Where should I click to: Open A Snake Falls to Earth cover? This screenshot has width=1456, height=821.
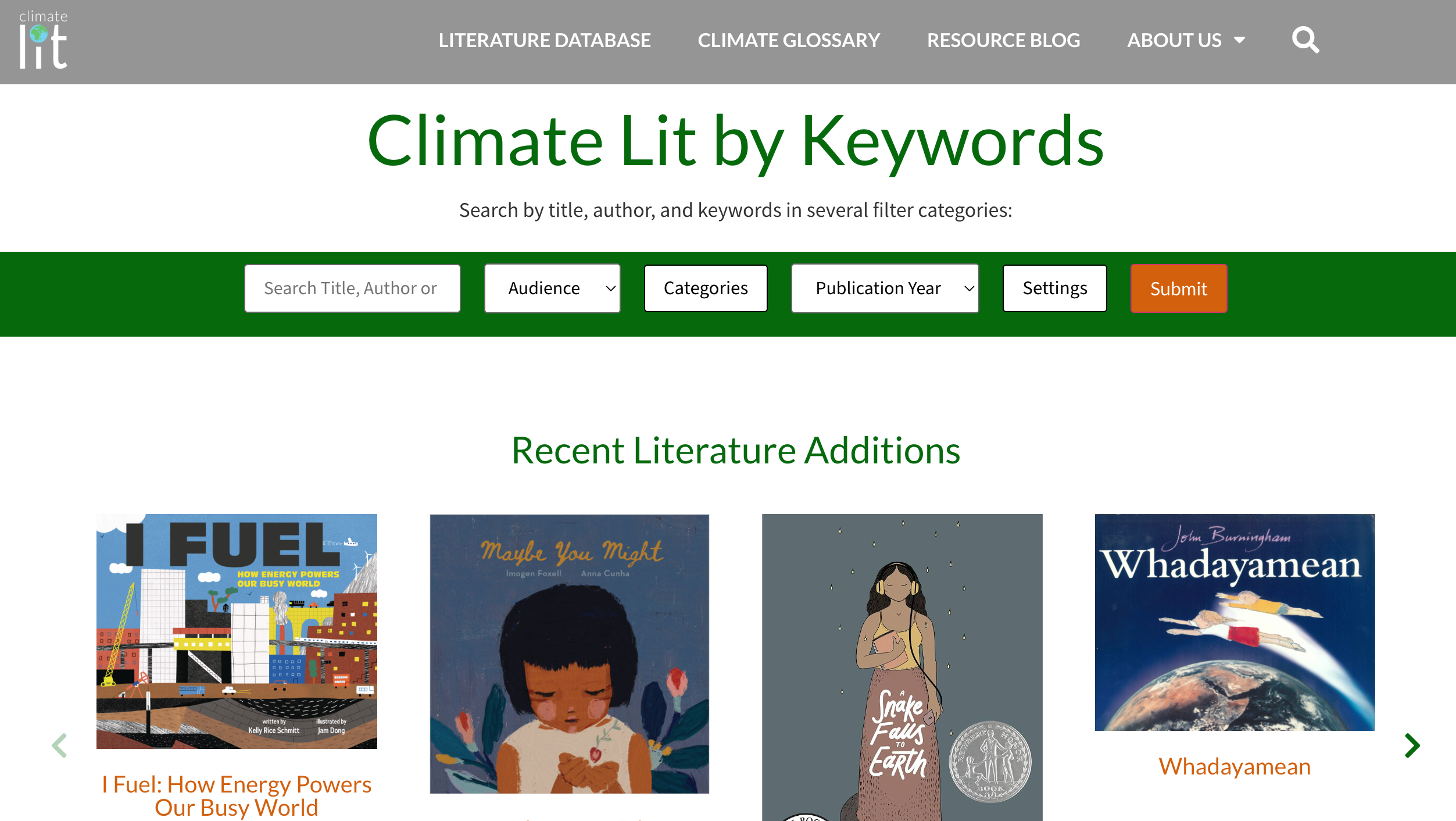click(902, 669)
